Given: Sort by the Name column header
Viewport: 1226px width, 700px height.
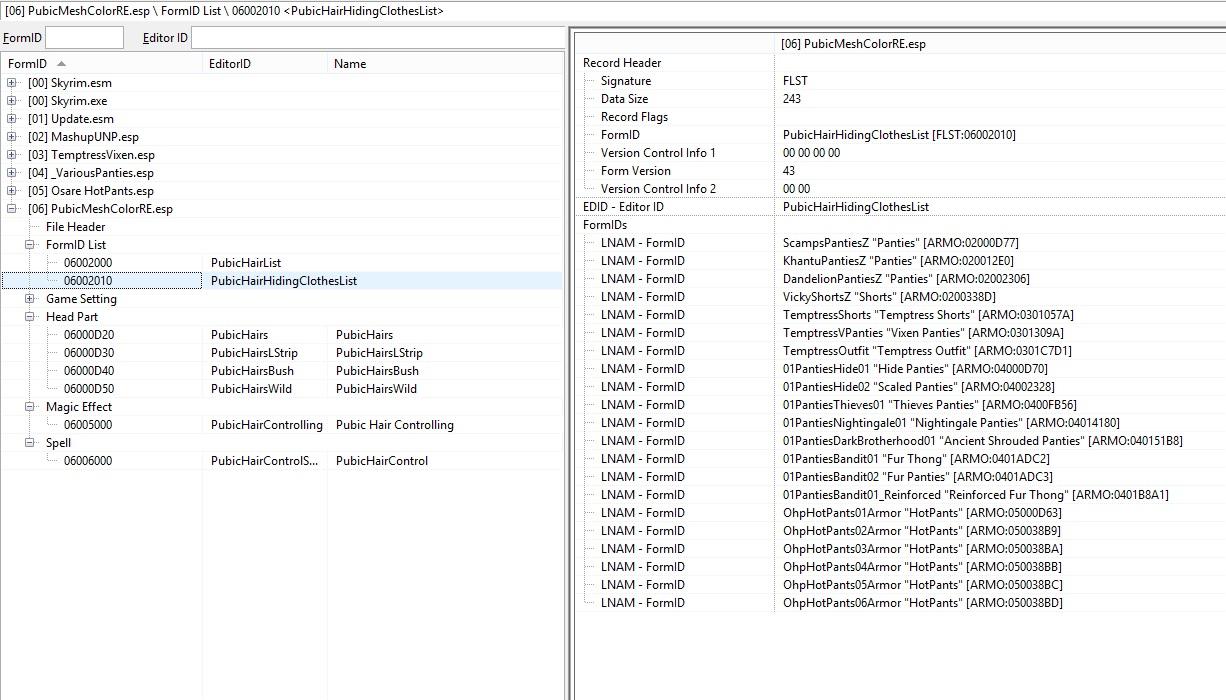Looking at the screenshot, I should [x=446, y=64].
